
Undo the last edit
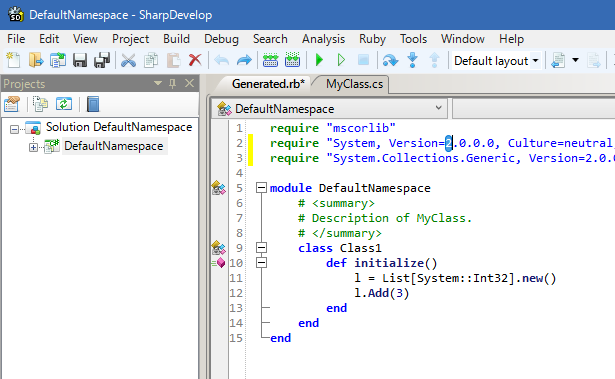point(222,61)
